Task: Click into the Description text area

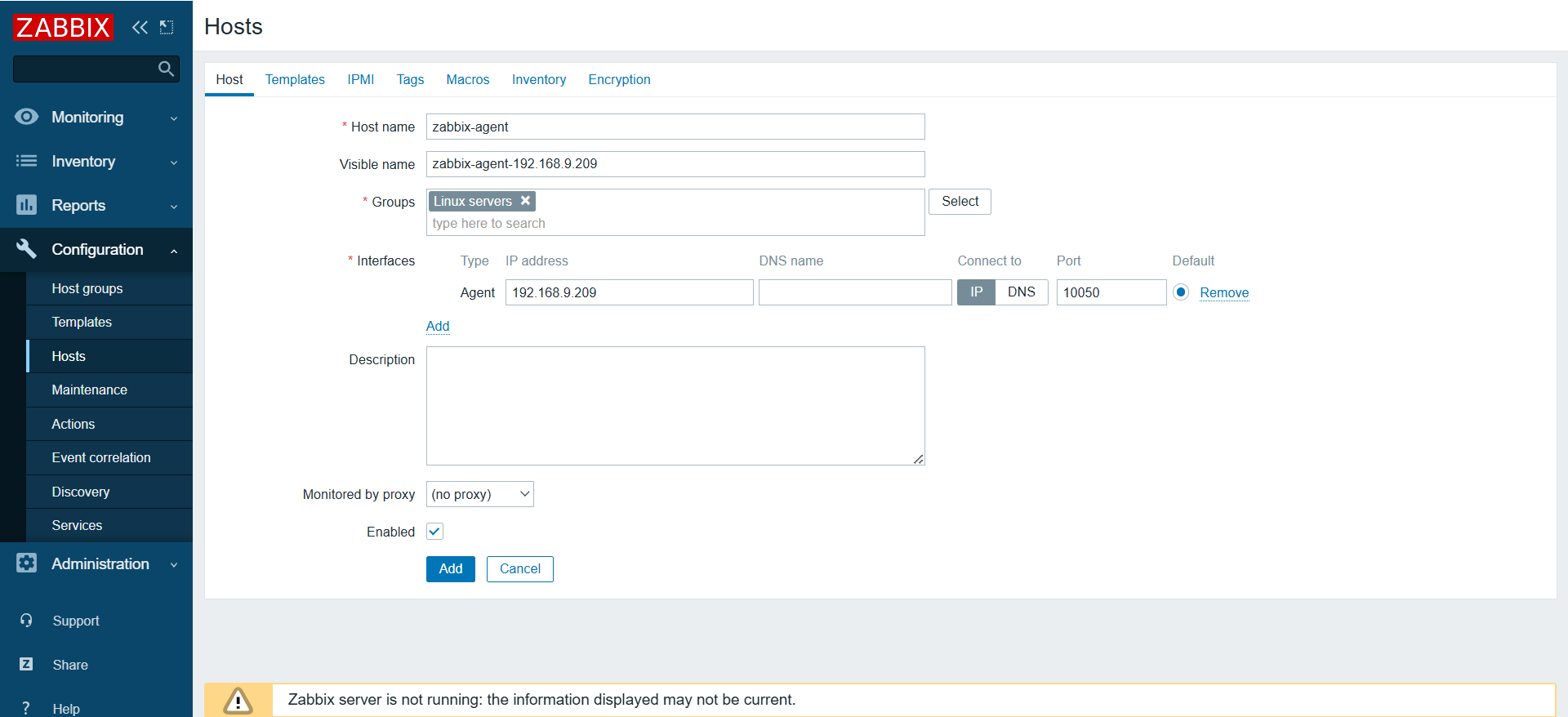Action: [675, 405]
